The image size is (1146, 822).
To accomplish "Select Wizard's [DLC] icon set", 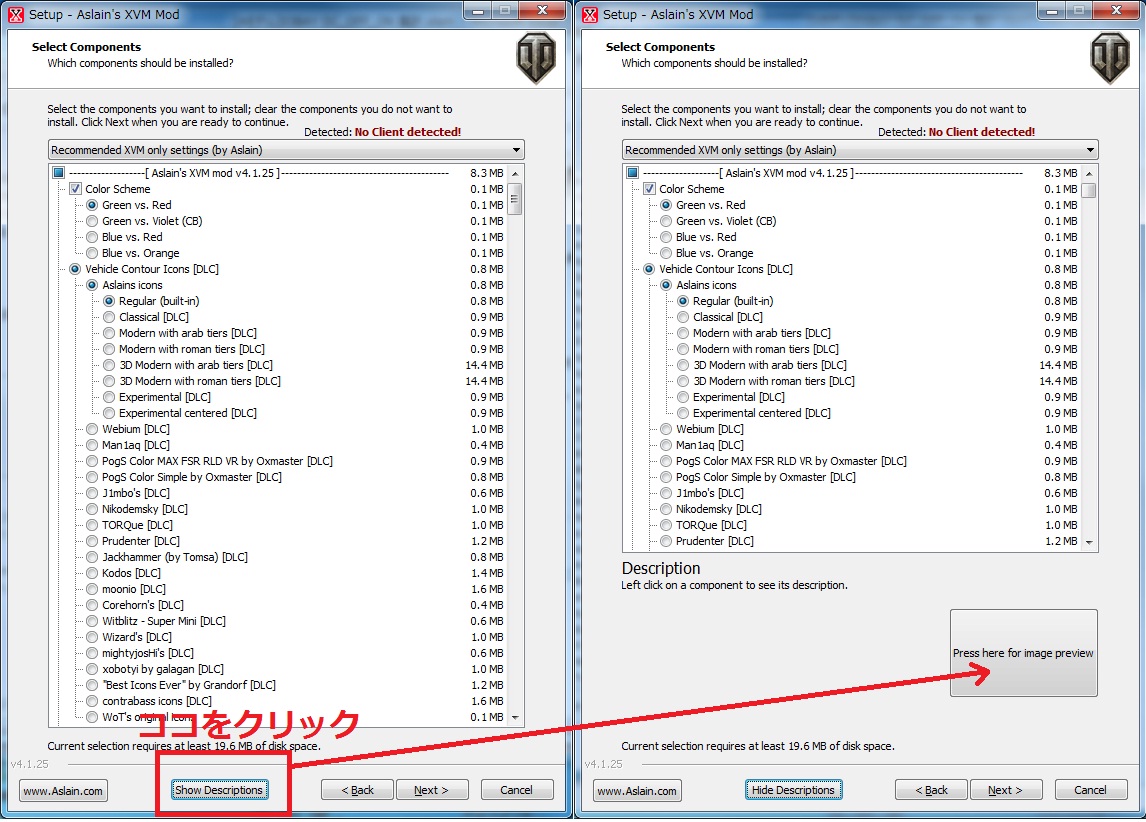I will (x=92, y=637).
